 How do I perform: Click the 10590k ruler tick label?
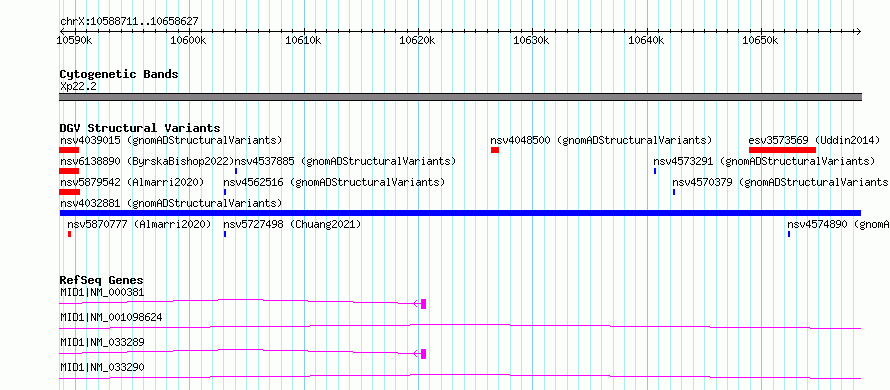point(75,41)
